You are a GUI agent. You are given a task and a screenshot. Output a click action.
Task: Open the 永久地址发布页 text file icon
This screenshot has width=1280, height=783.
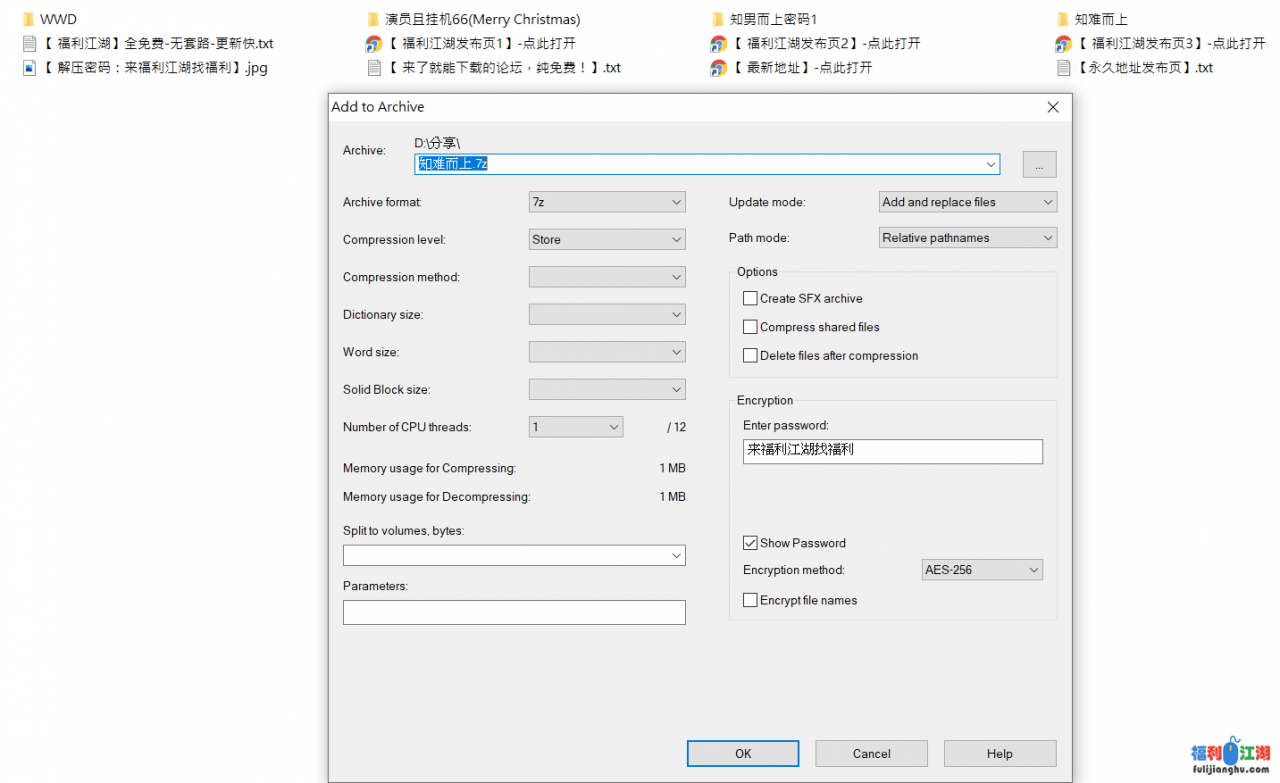[x=1064, y=68]
